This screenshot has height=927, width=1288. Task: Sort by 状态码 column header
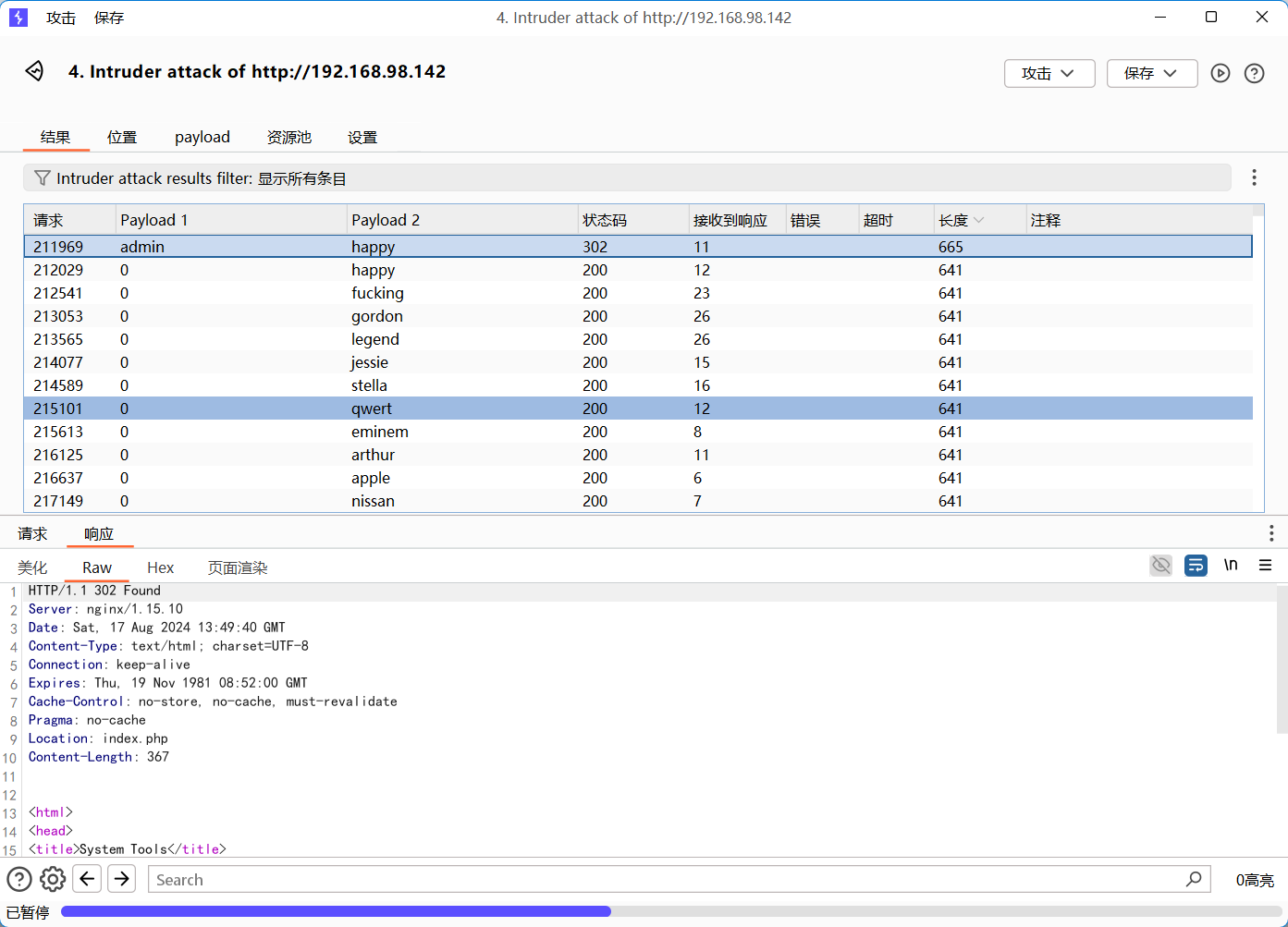(633, 220)
